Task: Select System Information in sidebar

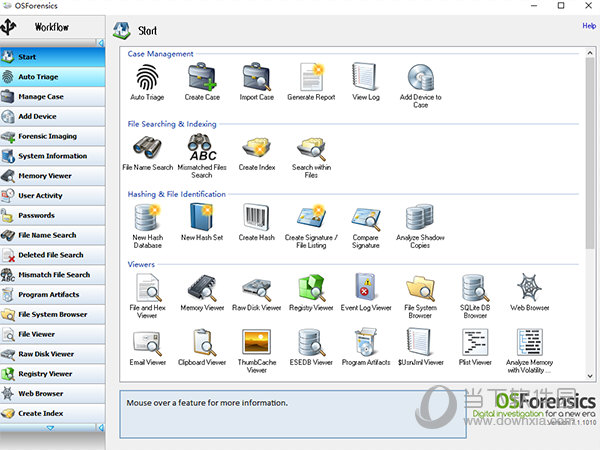Action: point(52,156)
